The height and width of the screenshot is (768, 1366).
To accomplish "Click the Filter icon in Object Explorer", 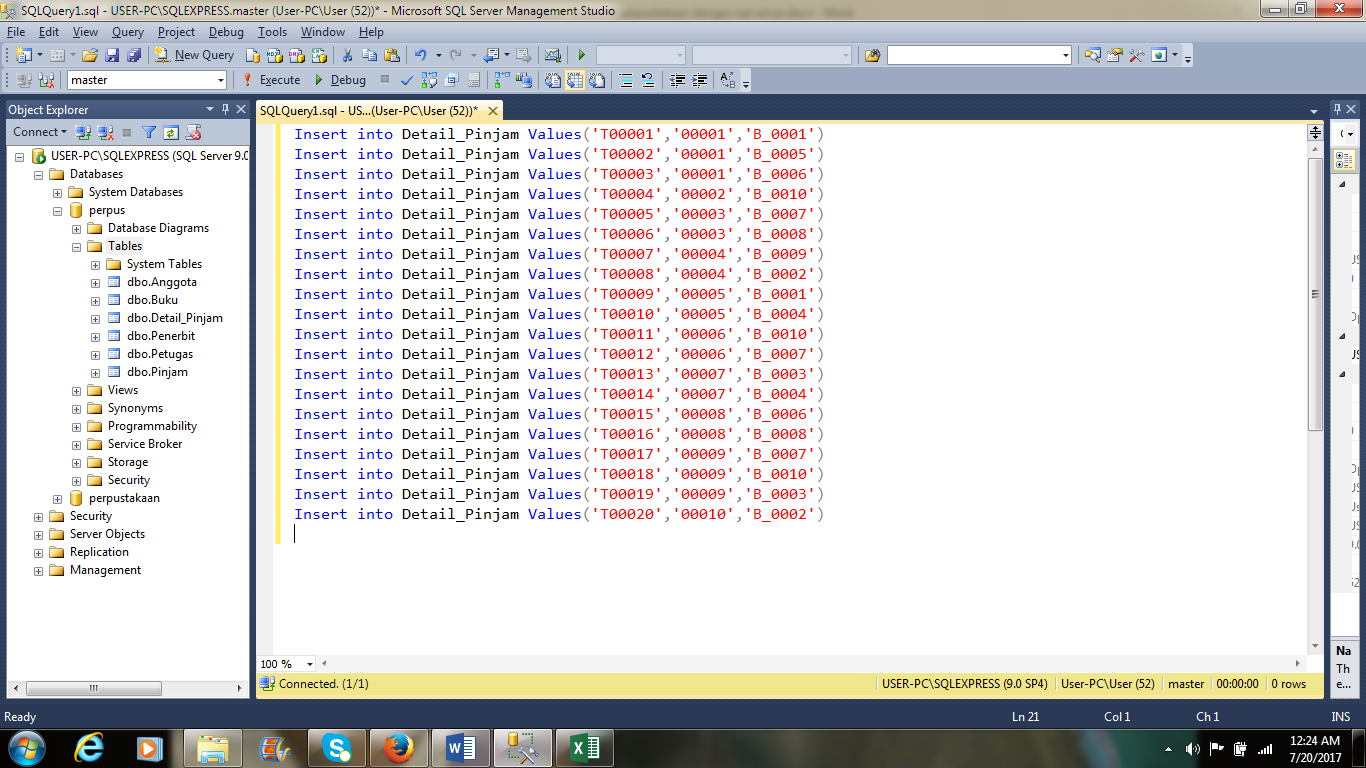I will coord(149,132).
